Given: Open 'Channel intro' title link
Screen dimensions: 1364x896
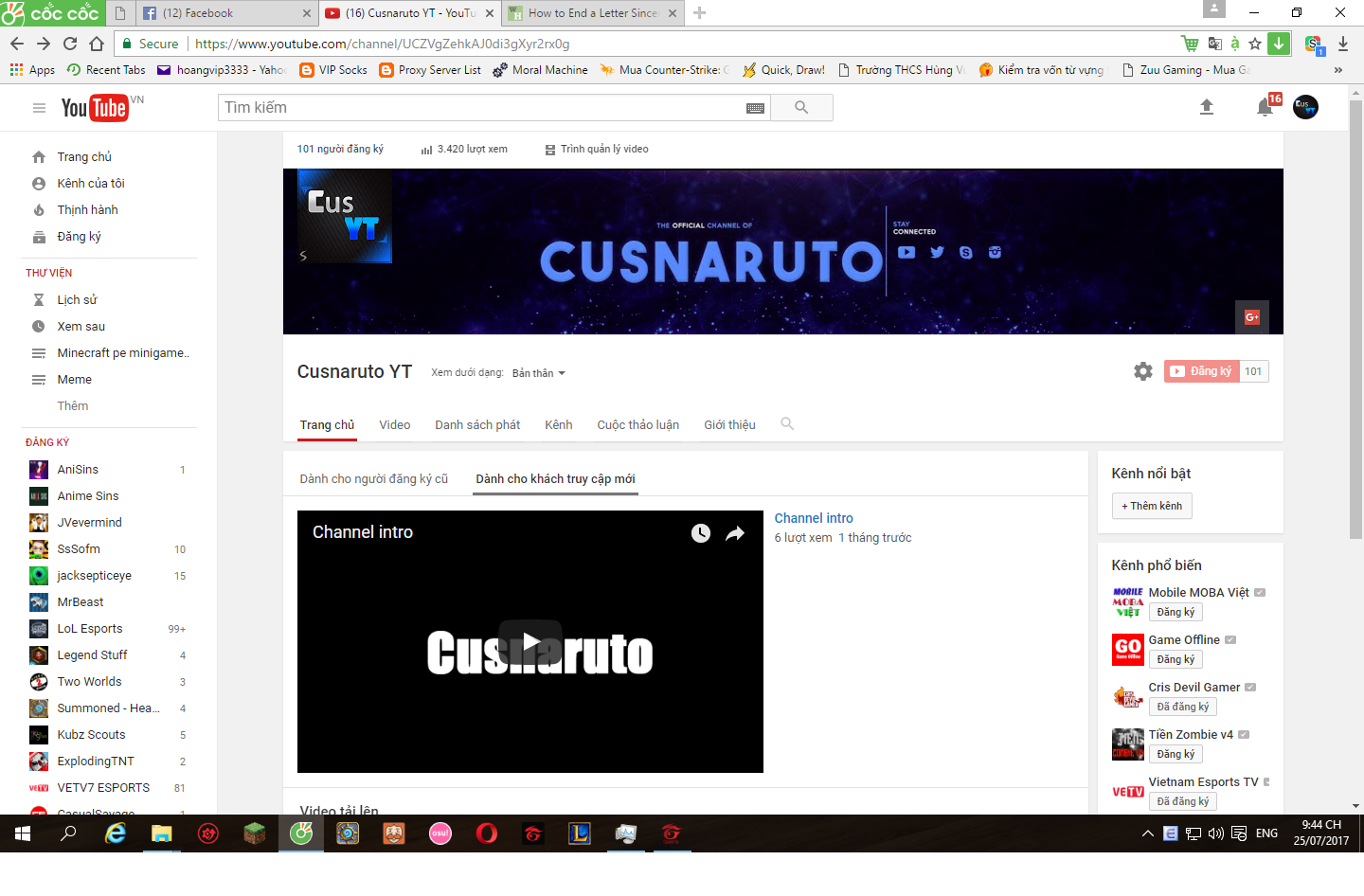Looking at the screenshot, I should point(814,518).
